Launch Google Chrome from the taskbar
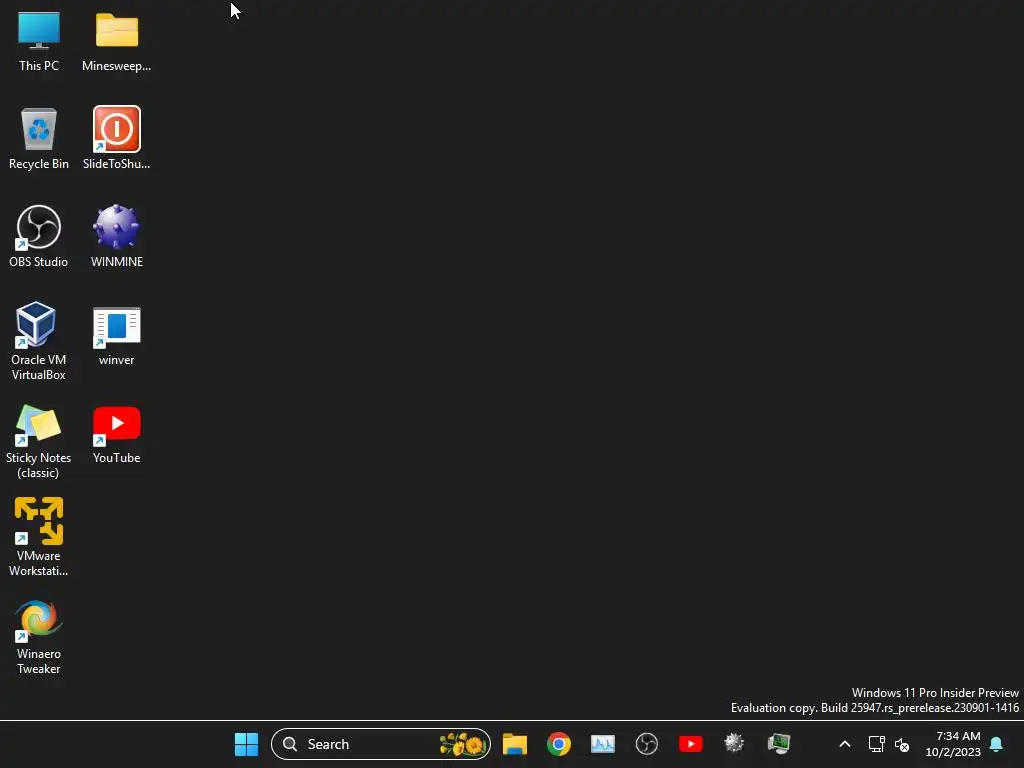 558,744
